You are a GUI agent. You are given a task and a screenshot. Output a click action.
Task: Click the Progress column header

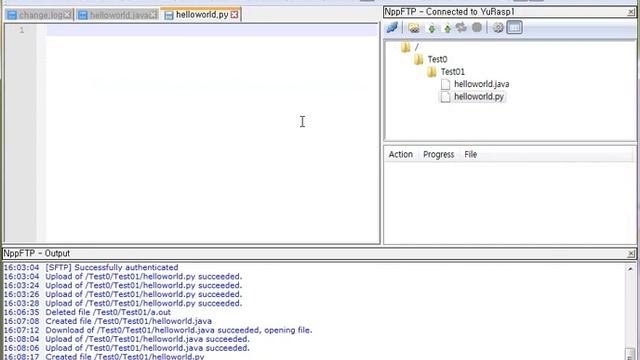tap(438, 154)
